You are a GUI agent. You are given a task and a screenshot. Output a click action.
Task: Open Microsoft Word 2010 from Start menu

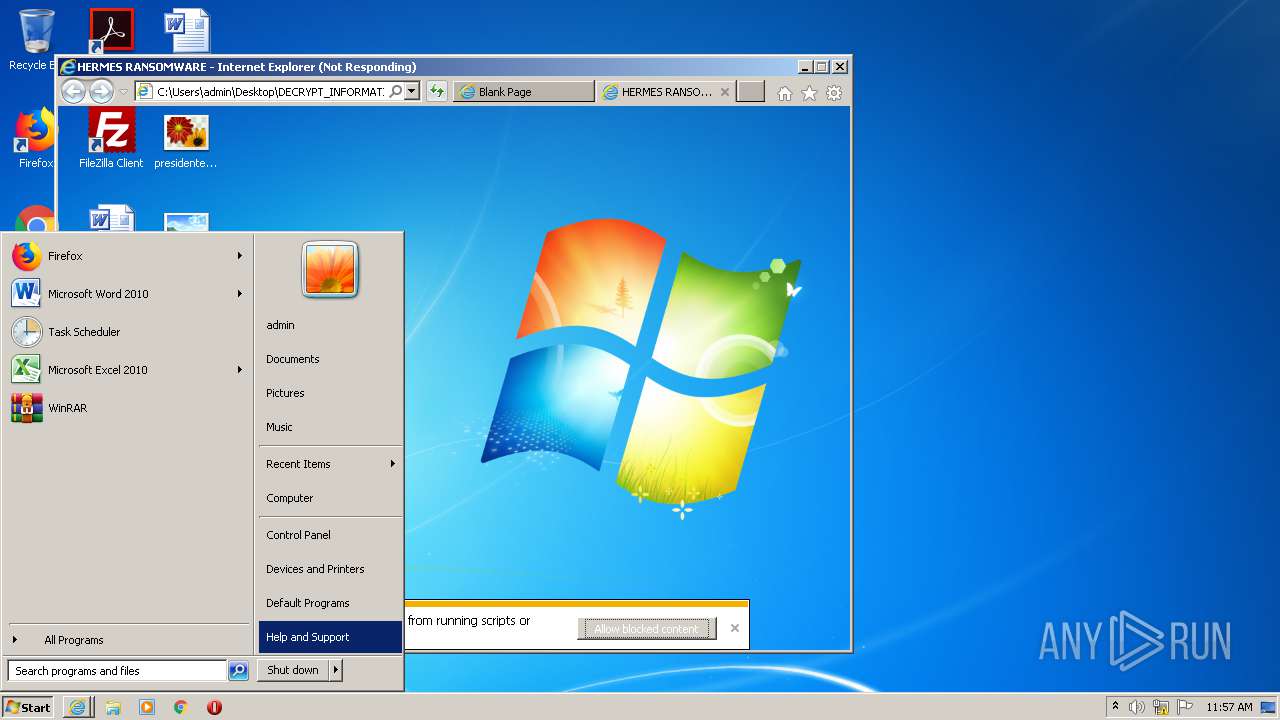(127, 294)
